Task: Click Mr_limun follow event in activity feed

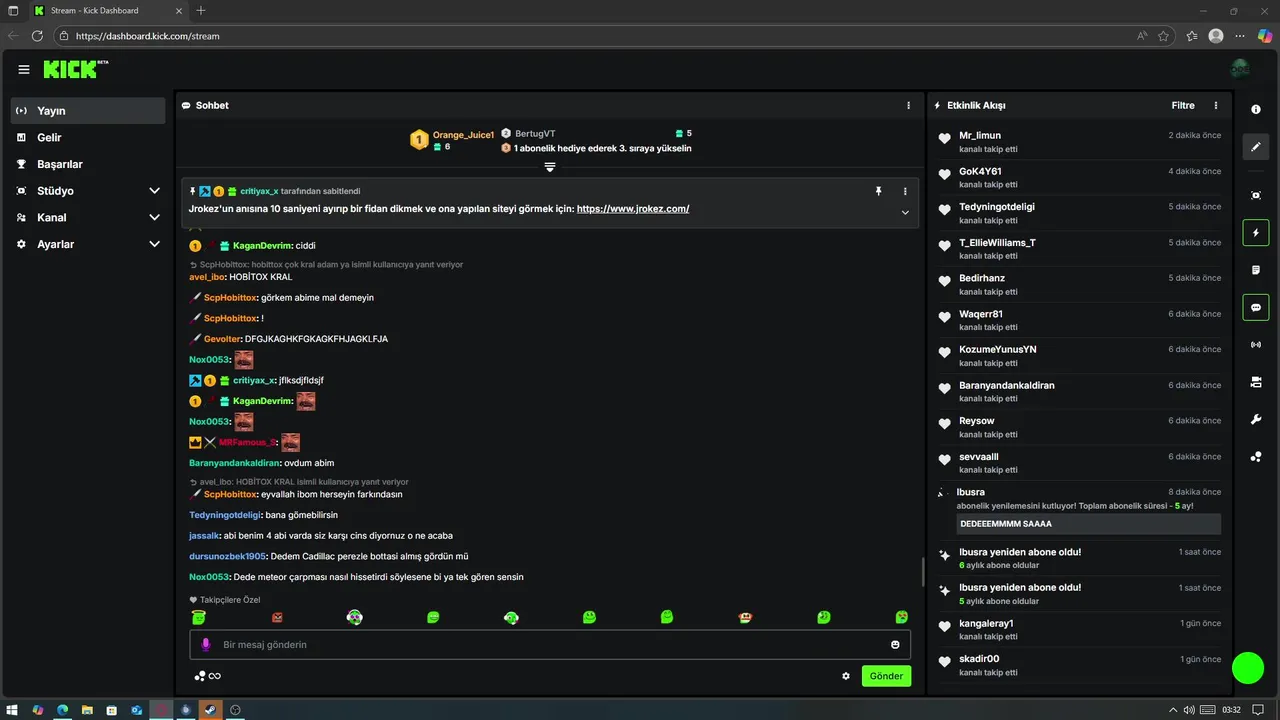Action: (x=1080, y=142)
